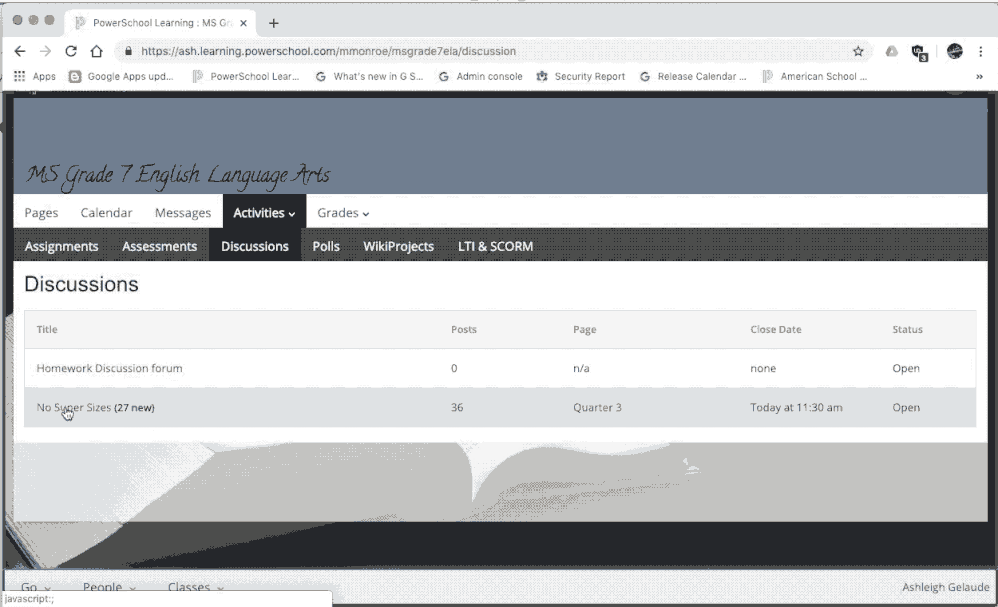Show more bookmarks with overflow chevron
Screen dimensions: 998x607
[x=979, y=76]
